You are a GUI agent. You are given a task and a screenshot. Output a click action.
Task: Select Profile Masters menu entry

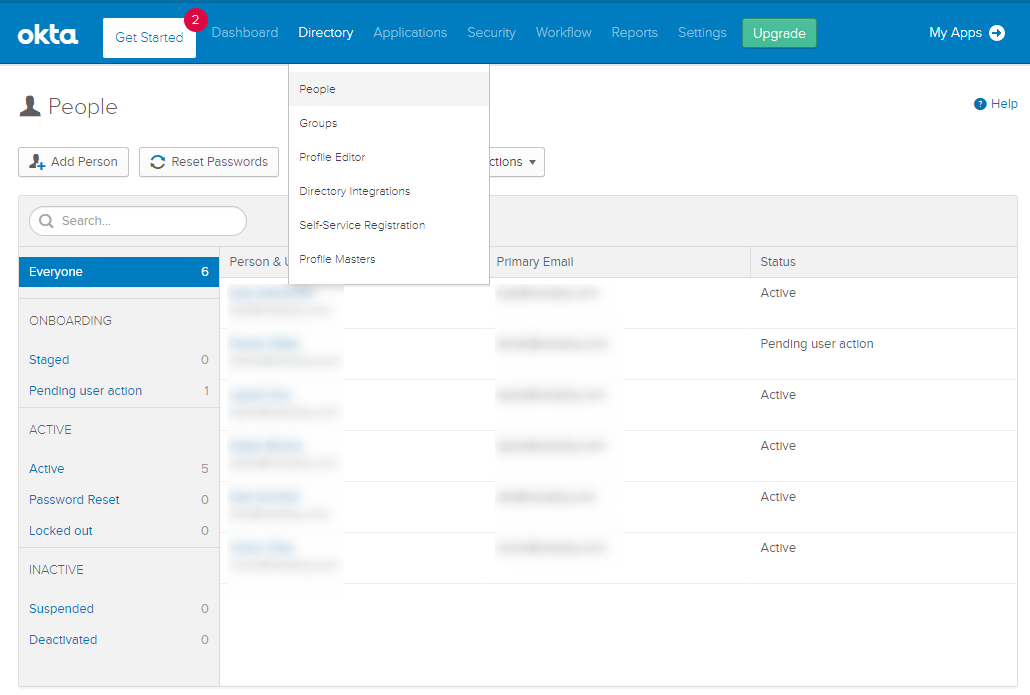tap(389, 259)
